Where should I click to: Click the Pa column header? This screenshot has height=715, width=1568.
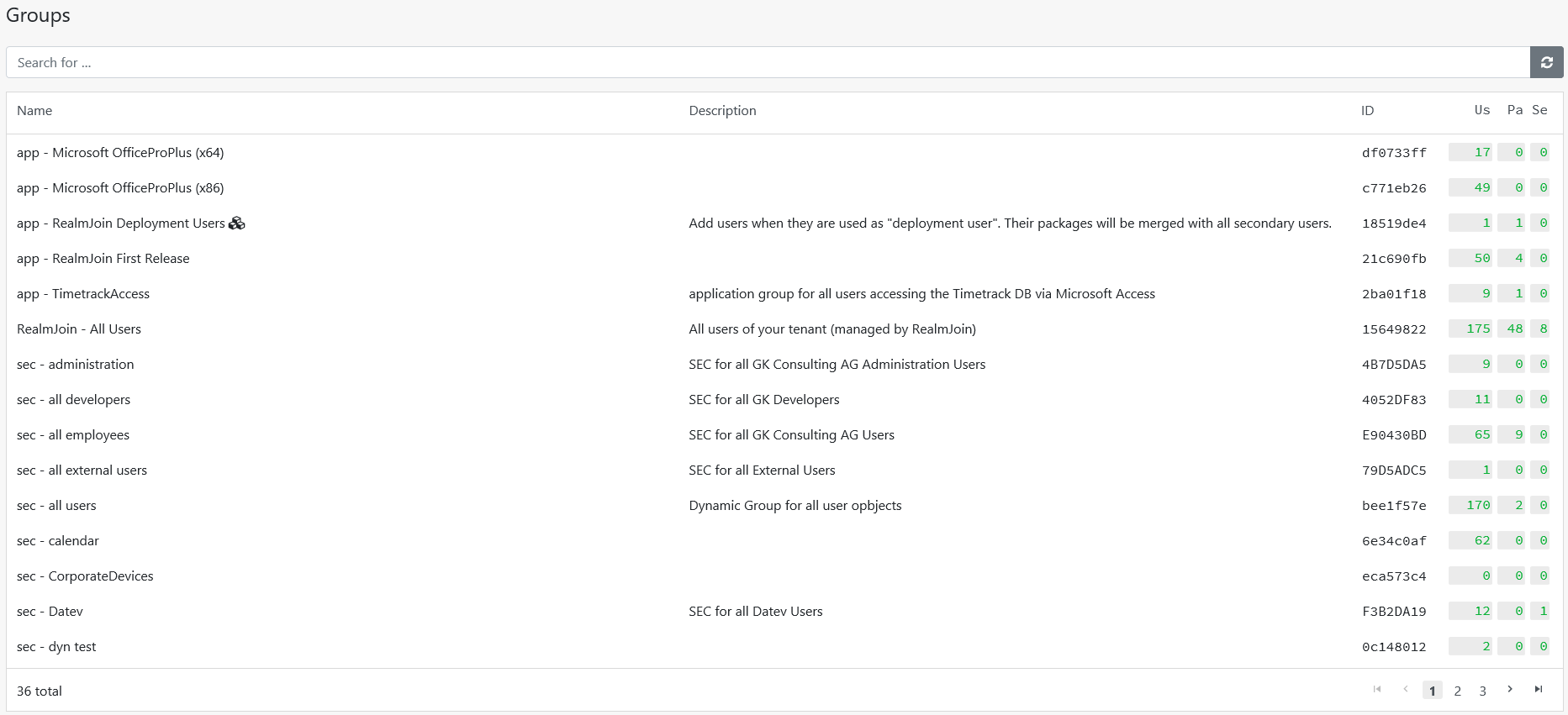pyautogui.click(x=1515, y=110)
